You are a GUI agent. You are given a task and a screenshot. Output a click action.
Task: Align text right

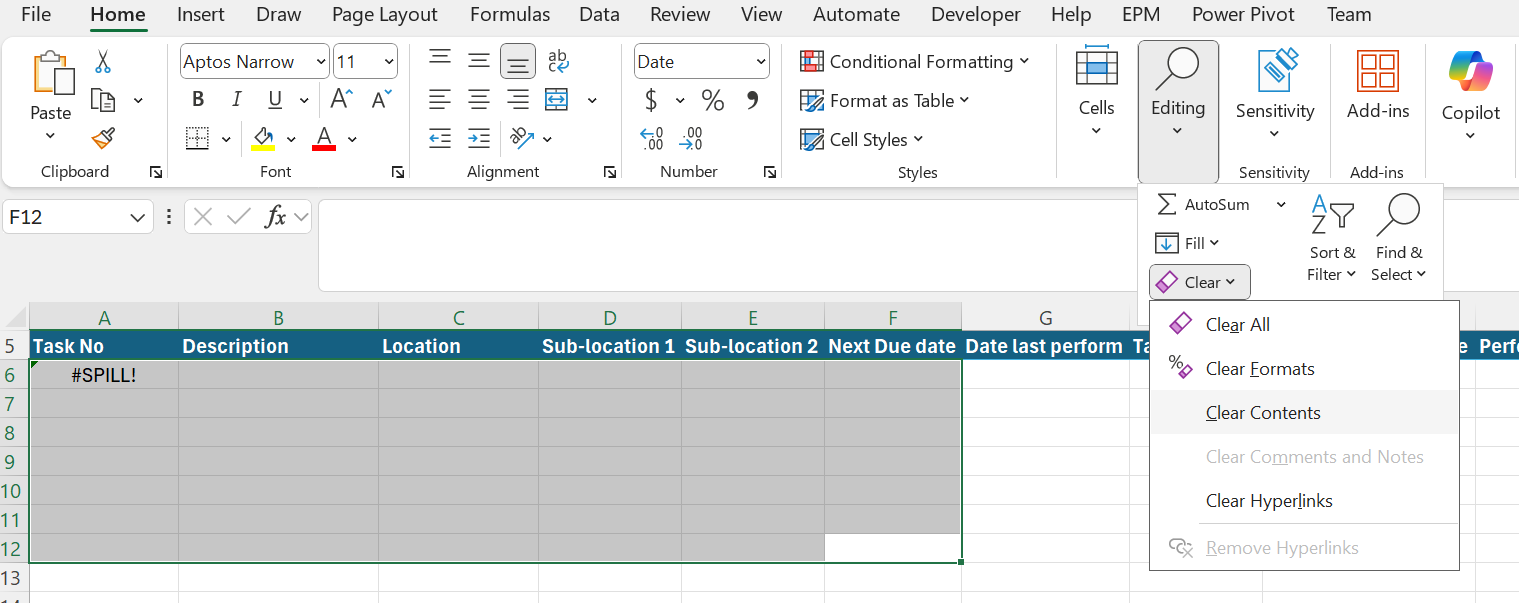click(x=518, y=100)
